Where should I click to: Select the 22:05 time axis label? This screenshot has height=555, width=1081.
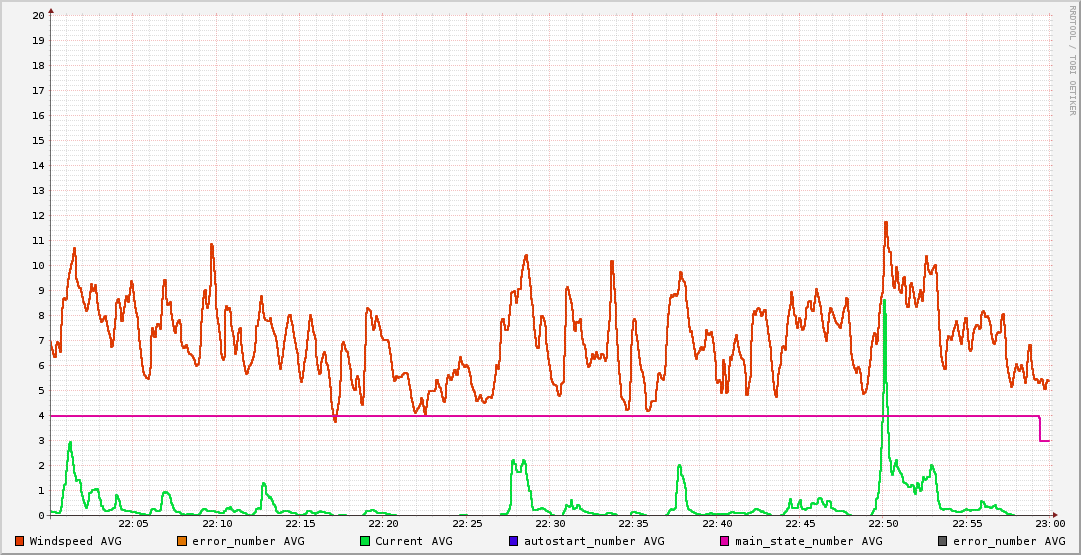point(133,523)
